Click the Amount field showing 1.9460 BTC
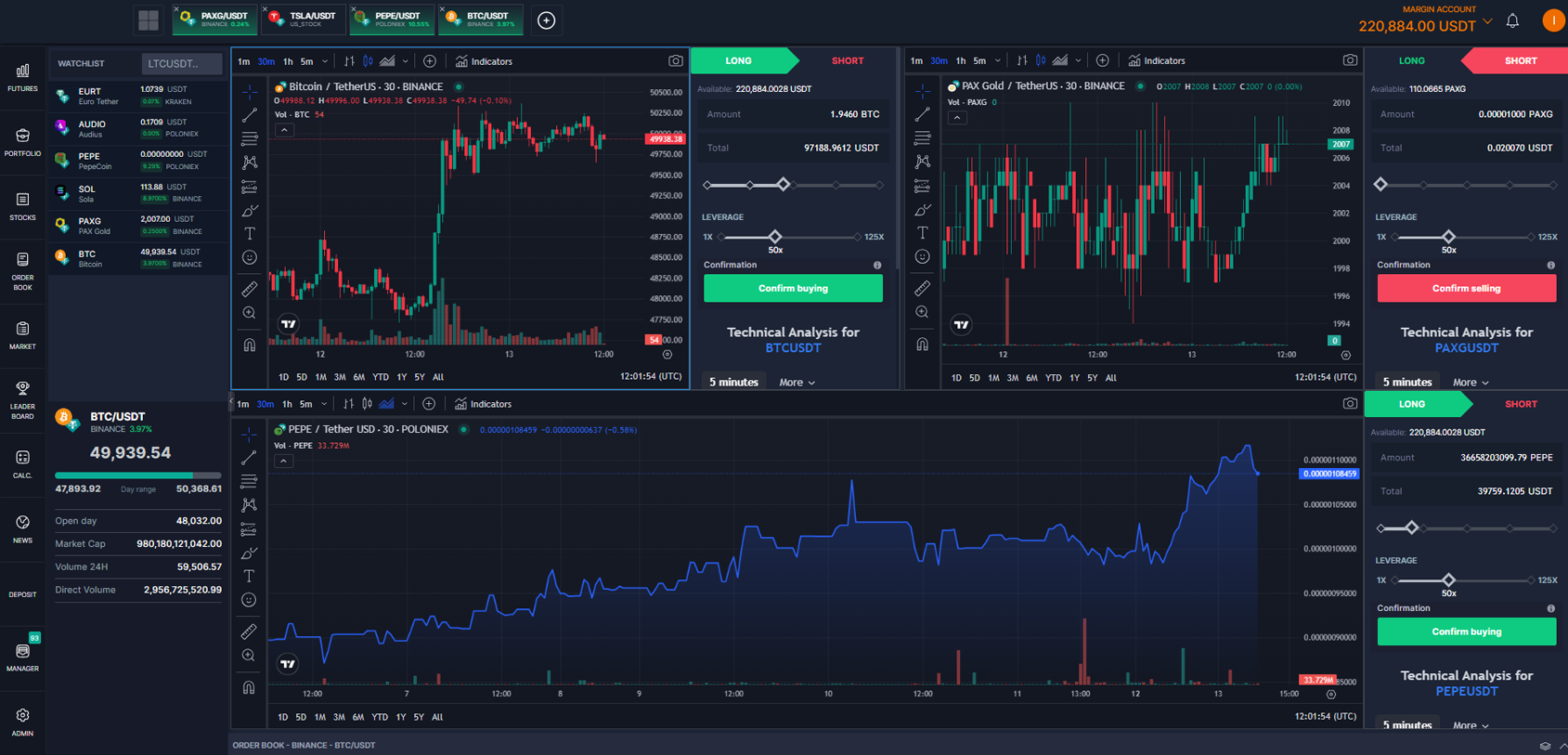 [x=793, y=114]
